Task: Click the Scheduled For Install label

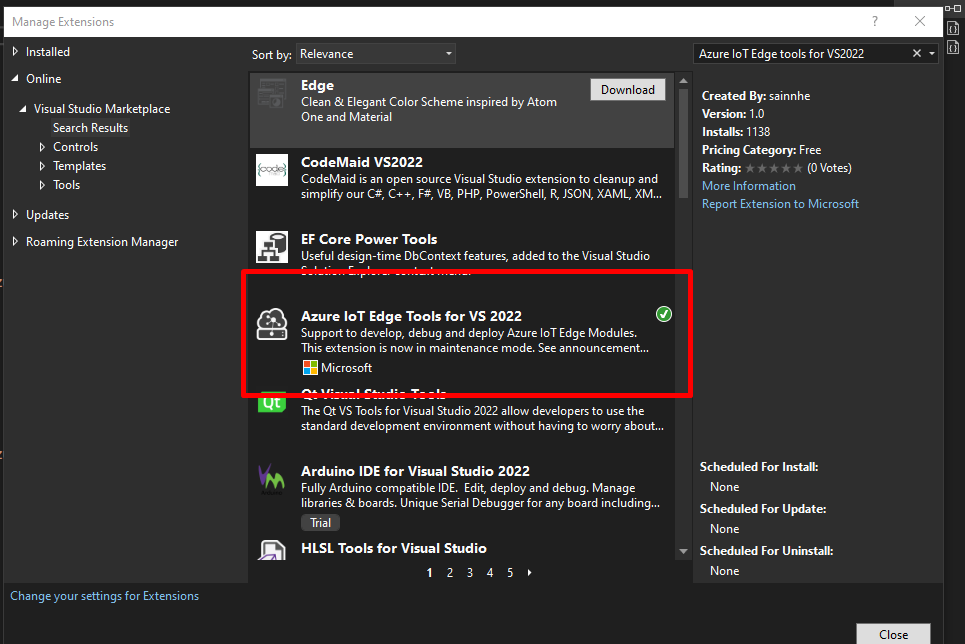Action: 759,467
